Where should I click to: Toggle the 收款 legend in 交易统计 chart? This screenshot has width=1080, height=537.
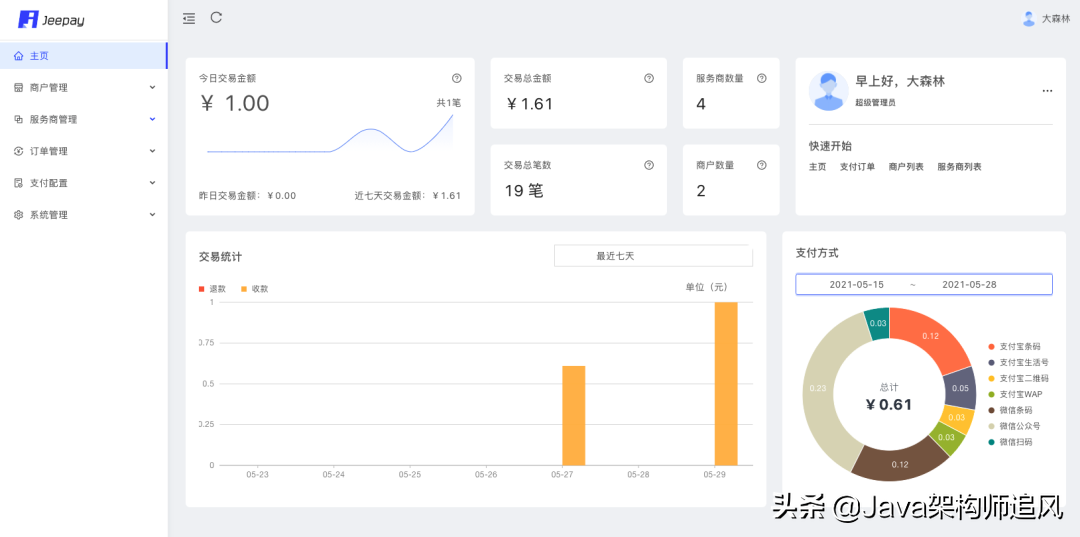255,288
